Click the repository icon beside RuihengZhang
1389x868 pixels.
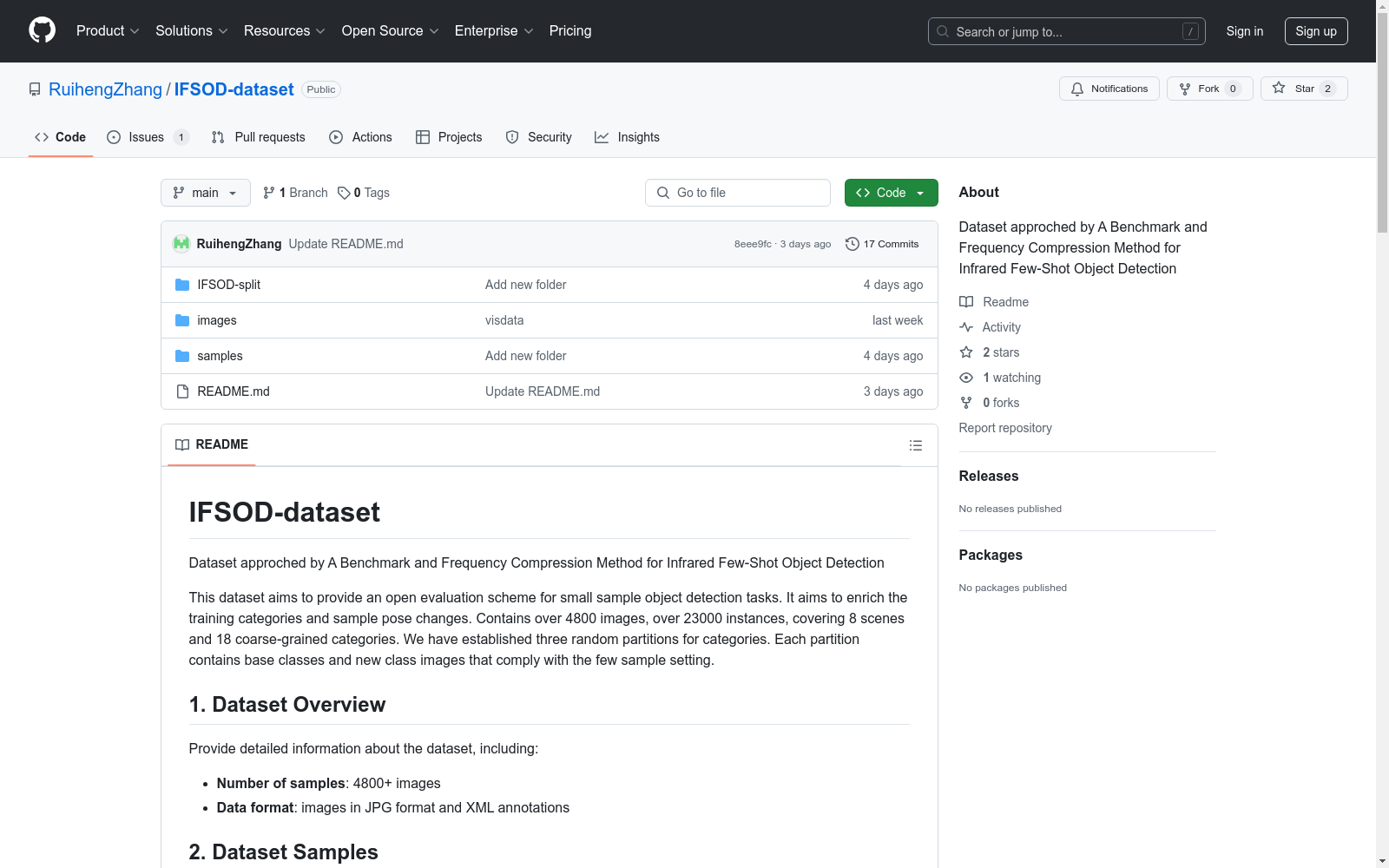pyautogui.click(x=35, y=89)
